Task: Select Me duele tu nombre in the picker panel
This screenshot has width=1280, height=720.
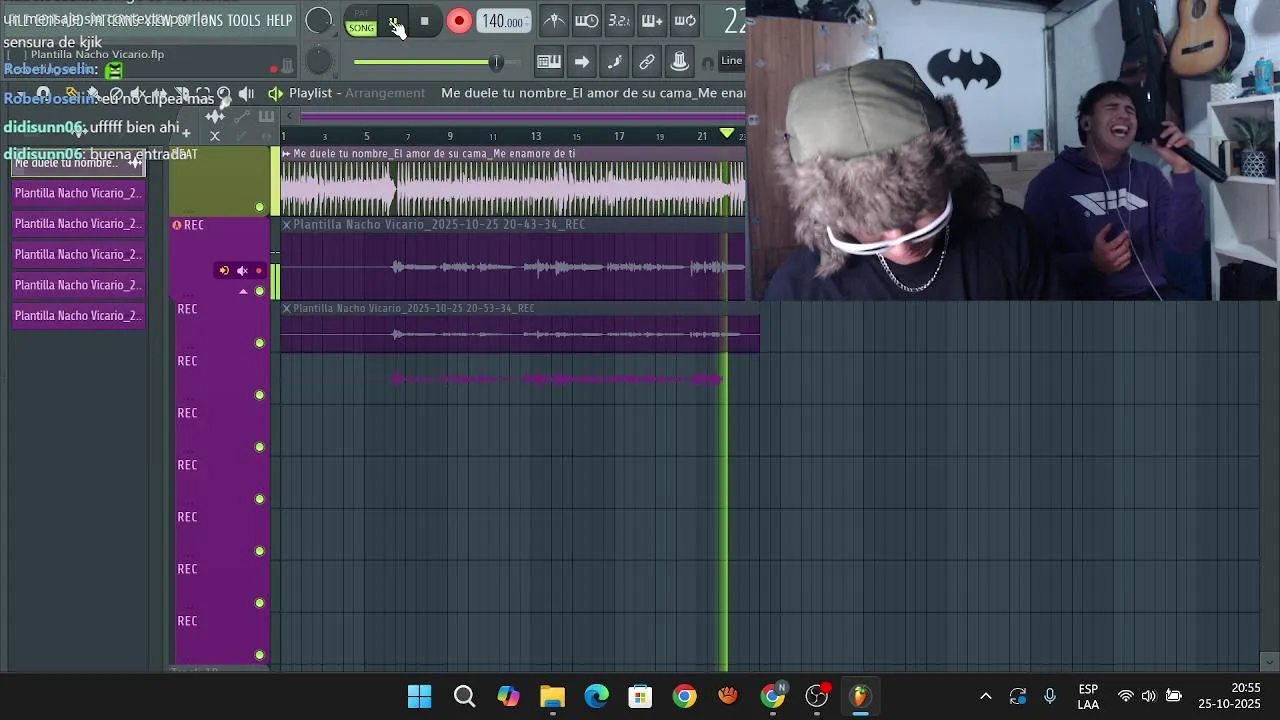Action: tap(79, 163)
